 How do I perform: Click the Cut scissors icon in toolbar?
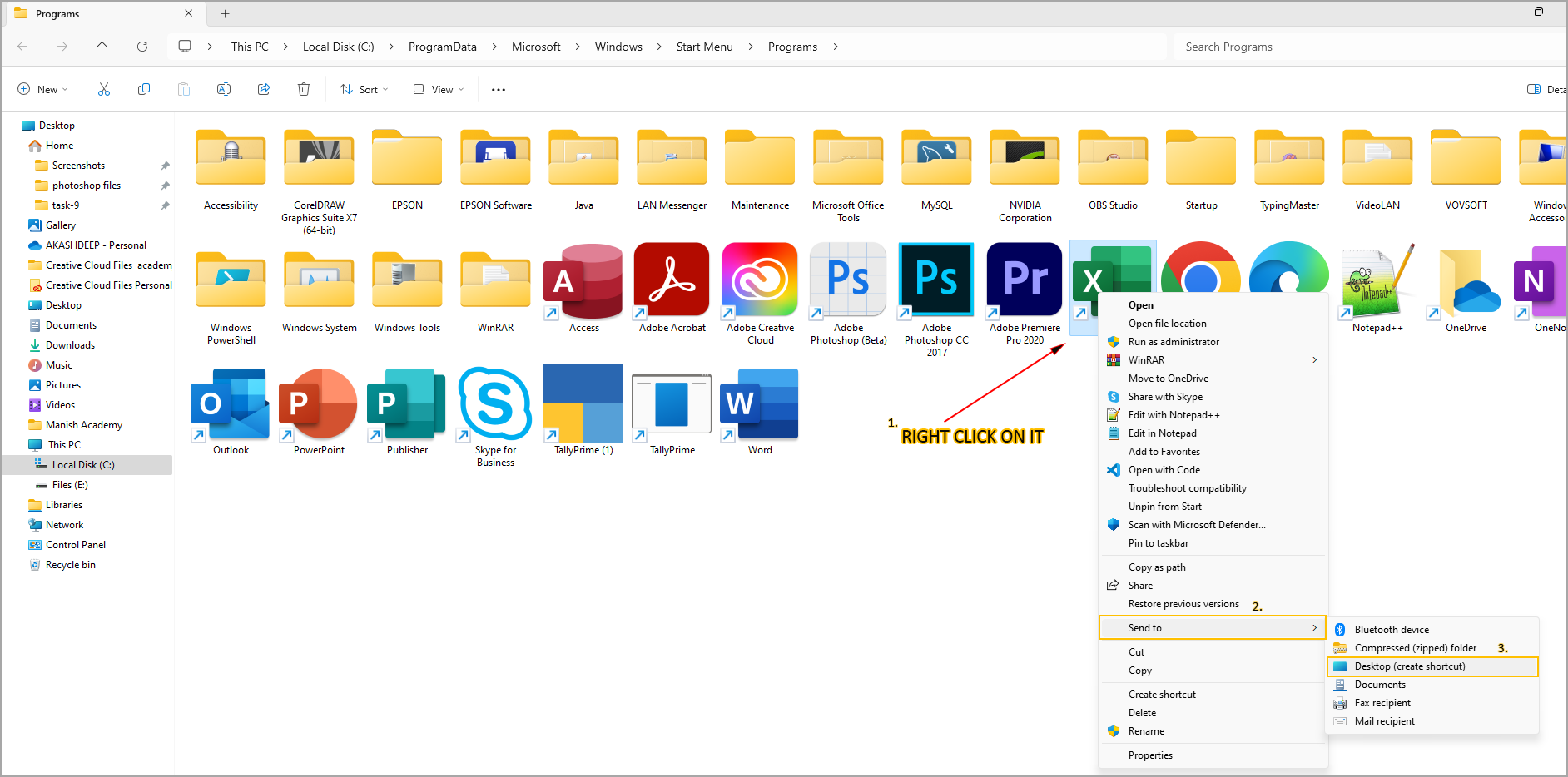[x=104, y=89]
